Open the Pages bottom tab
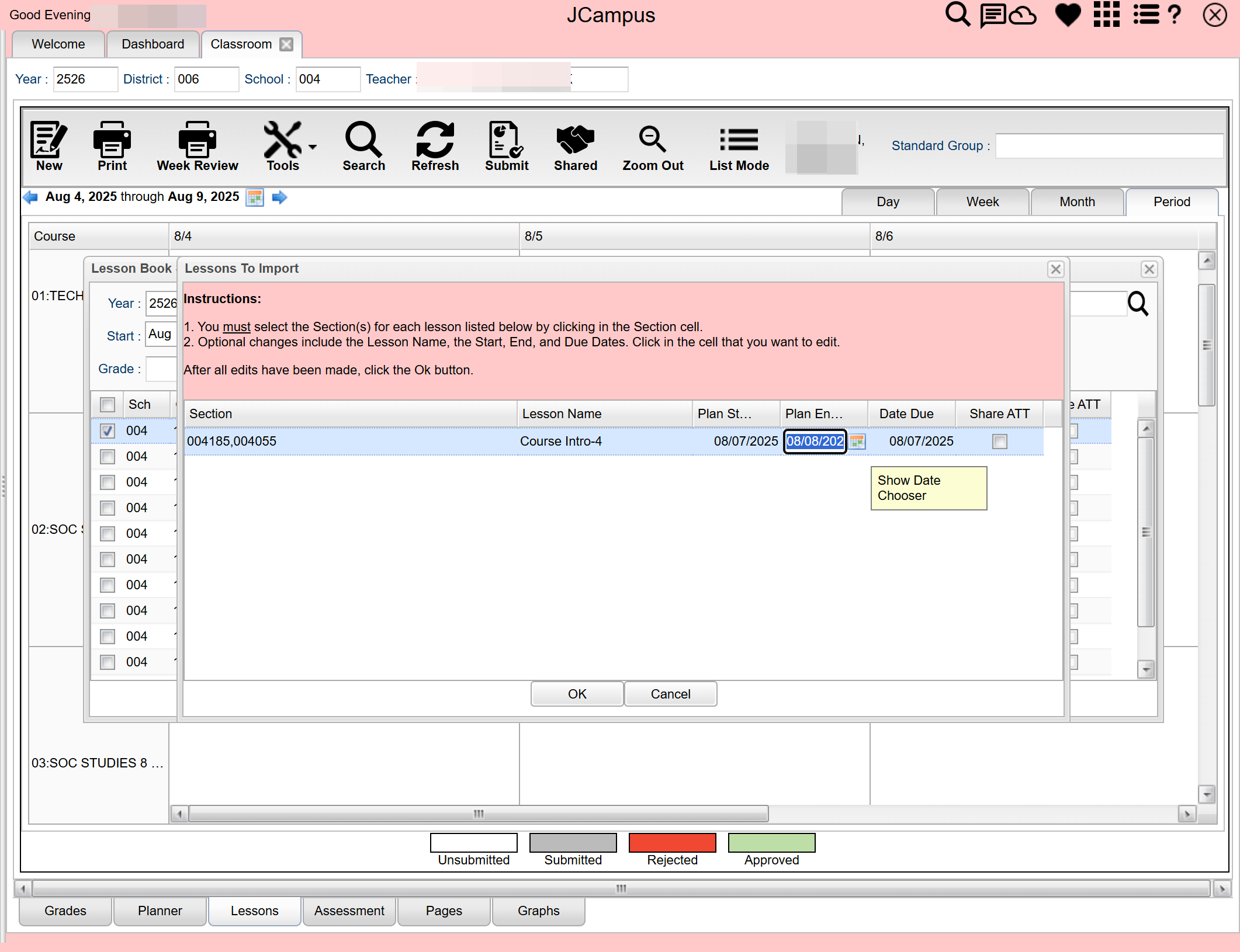Image resolution: width=1240 pixels, height=952 pixels. [444, 911]
